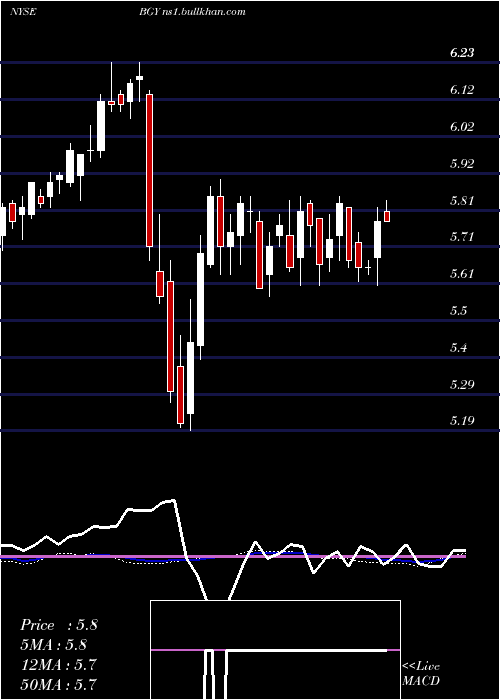Click the 5.4 price axis label
500x700 pixels.
tap(458, 347)
